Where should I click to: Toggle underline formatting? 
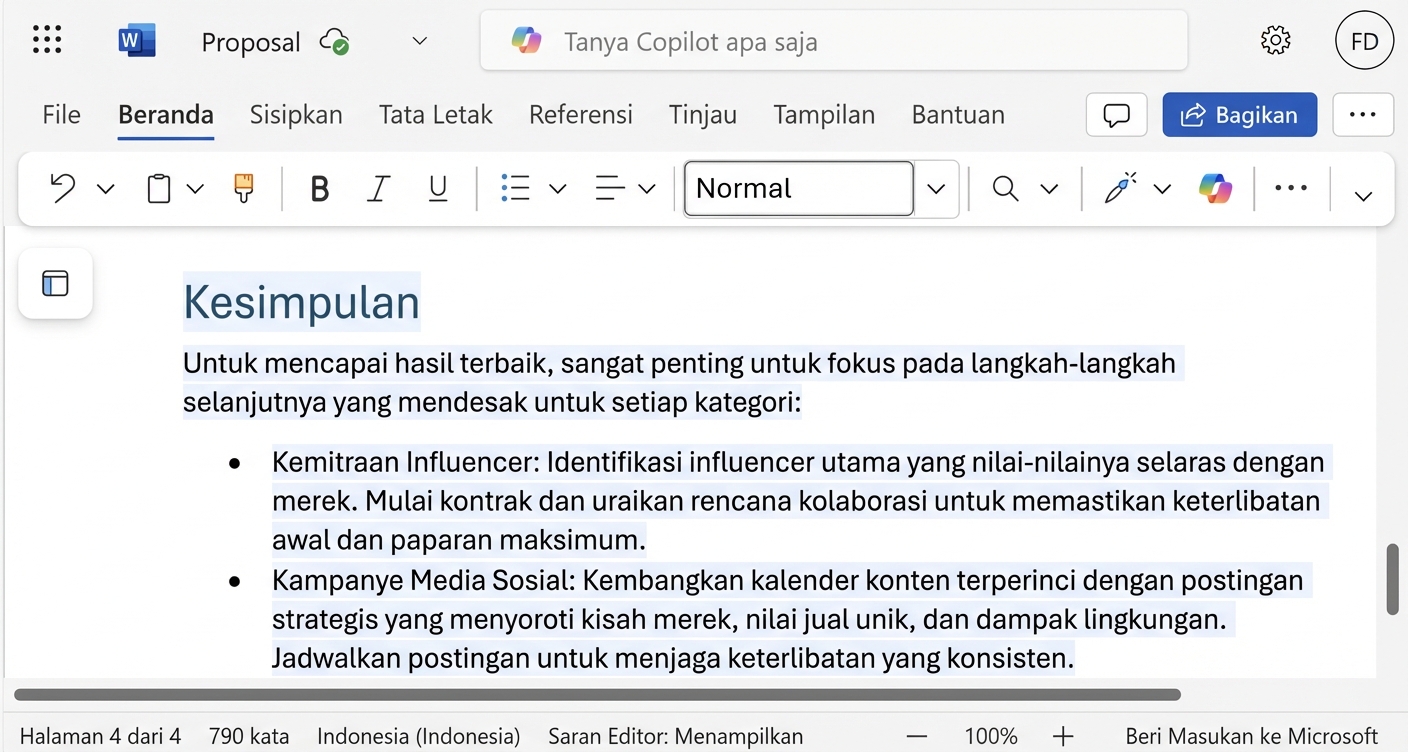tap(437, 188)
